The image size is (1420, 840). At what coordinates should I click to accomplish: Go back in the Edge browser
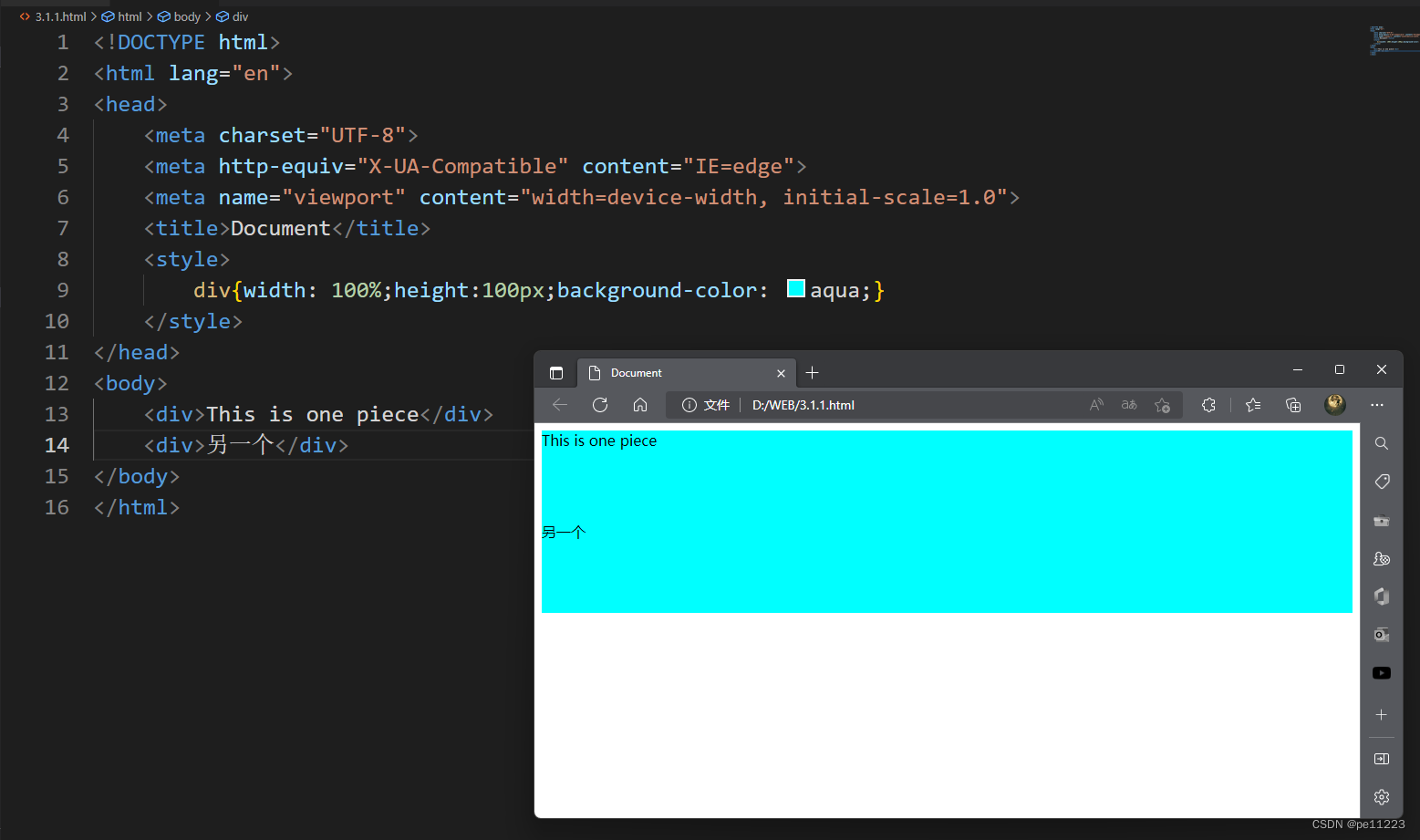(560, 405)
